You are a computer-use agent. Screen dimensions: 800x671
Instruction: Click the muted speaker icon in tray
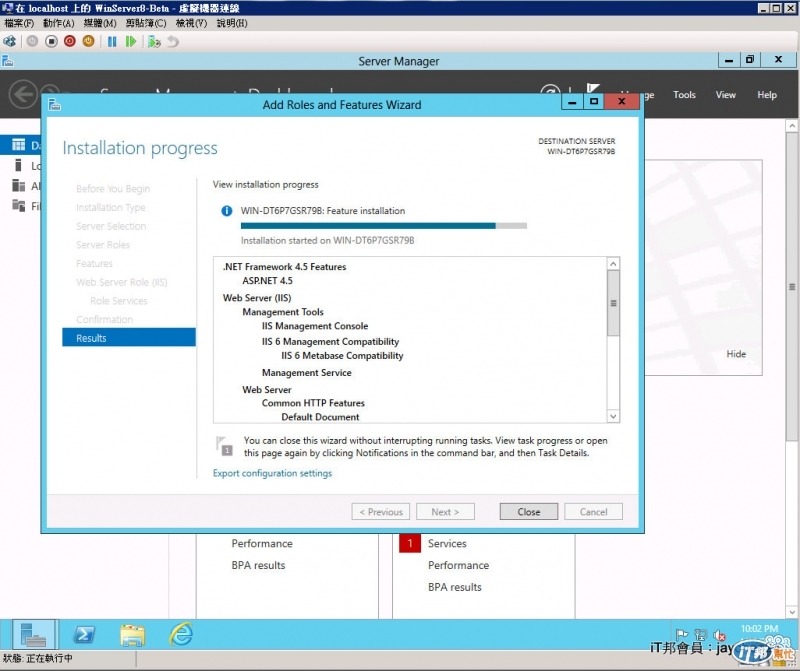[x=719, y=635]
